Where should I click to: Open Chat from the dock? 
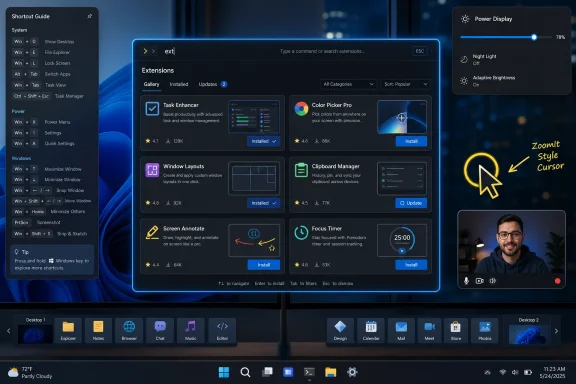point(160,330)
